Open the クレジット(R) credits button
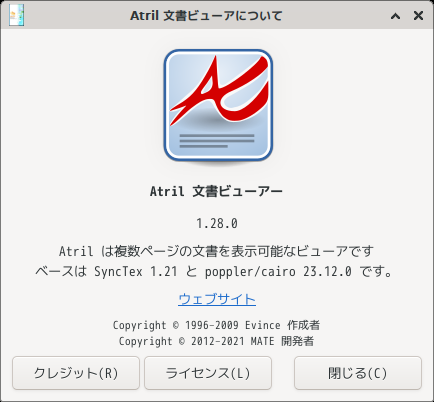Image resolution: width=434 pixels, height=402 pixels. click(x=76, y=373)
